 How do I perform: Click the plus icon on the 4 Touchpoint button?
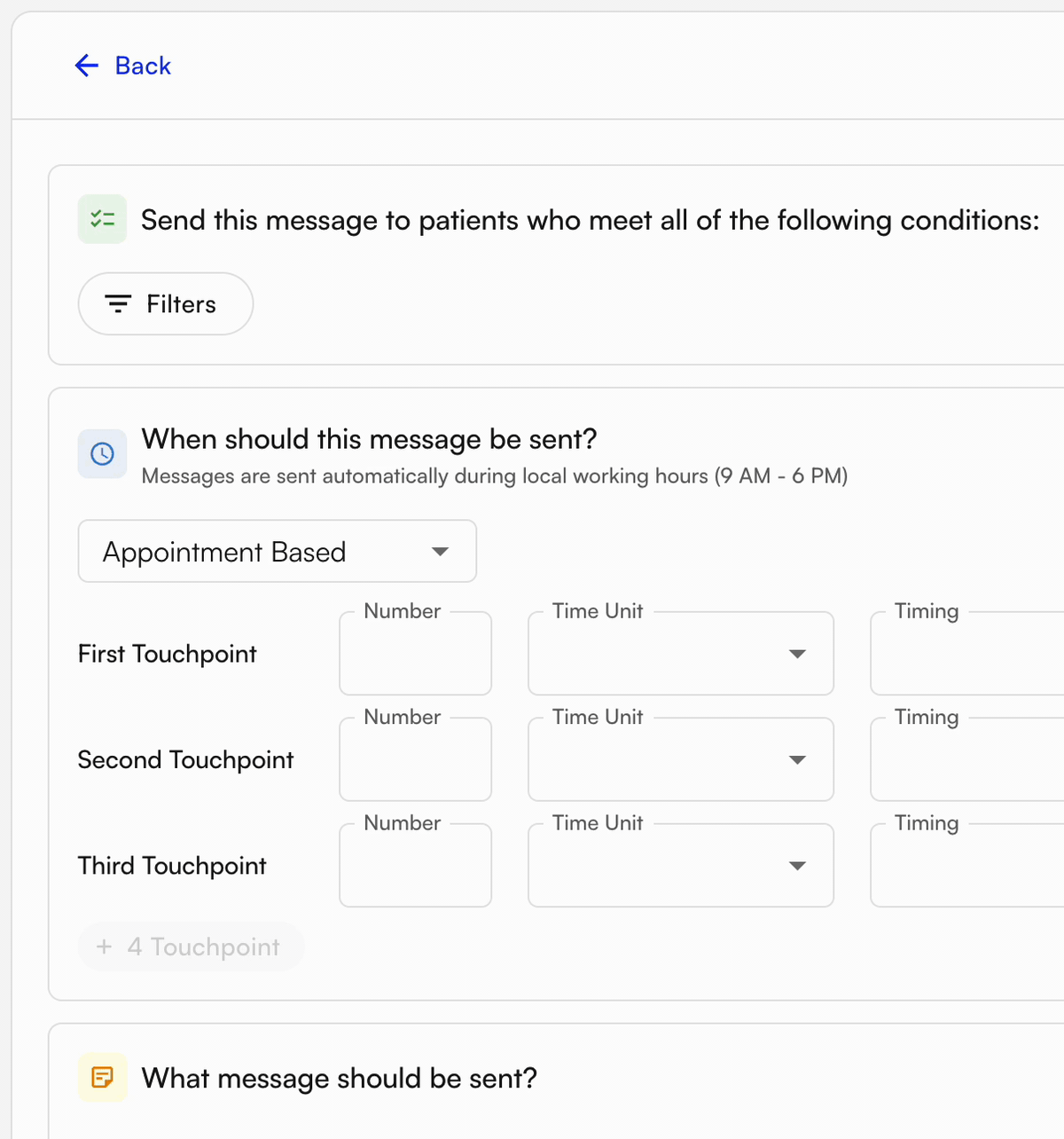pyautogui.click(x=105, y=947)
